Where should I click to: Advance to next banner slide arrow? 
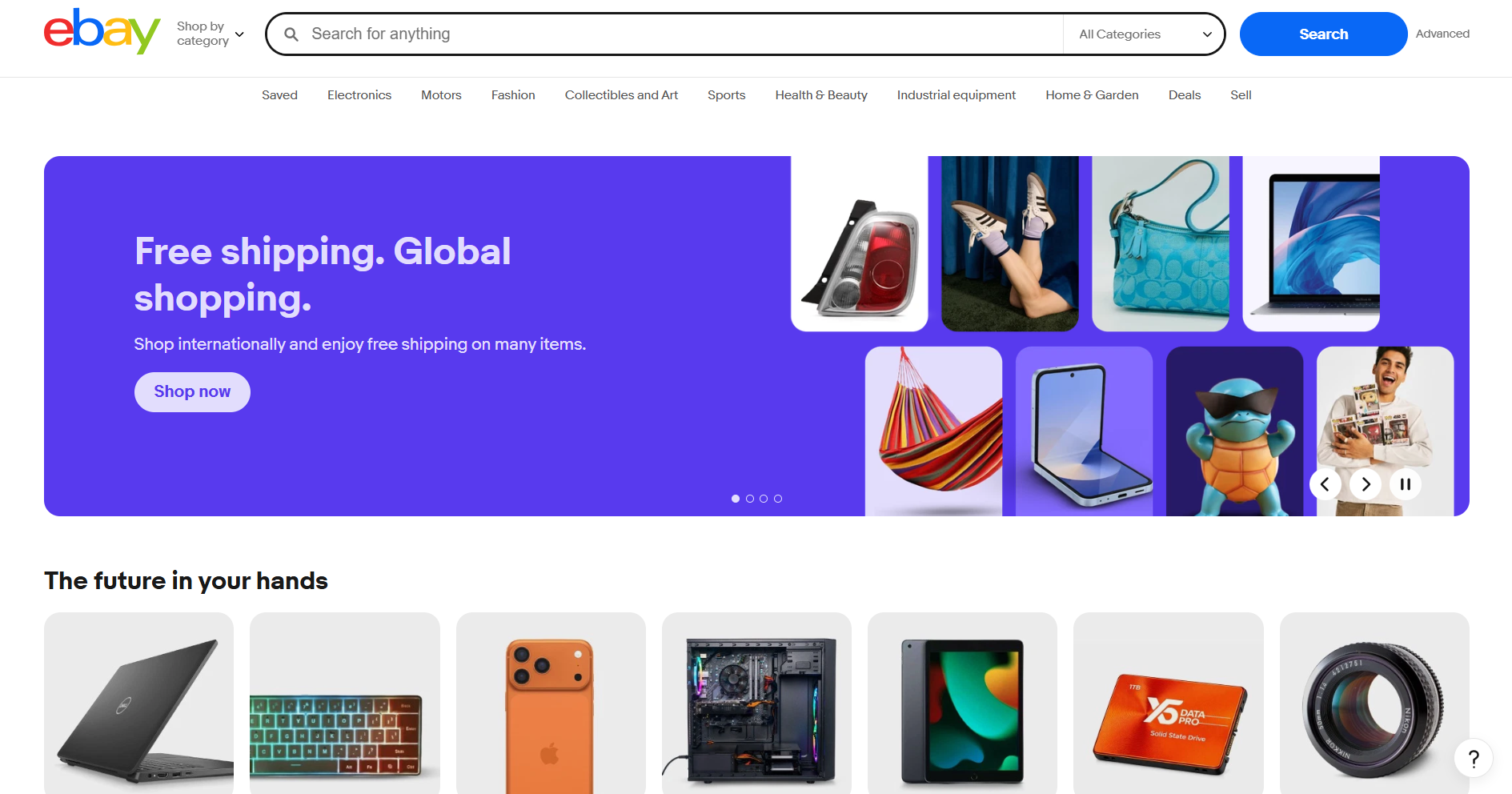coord(1366,484)
